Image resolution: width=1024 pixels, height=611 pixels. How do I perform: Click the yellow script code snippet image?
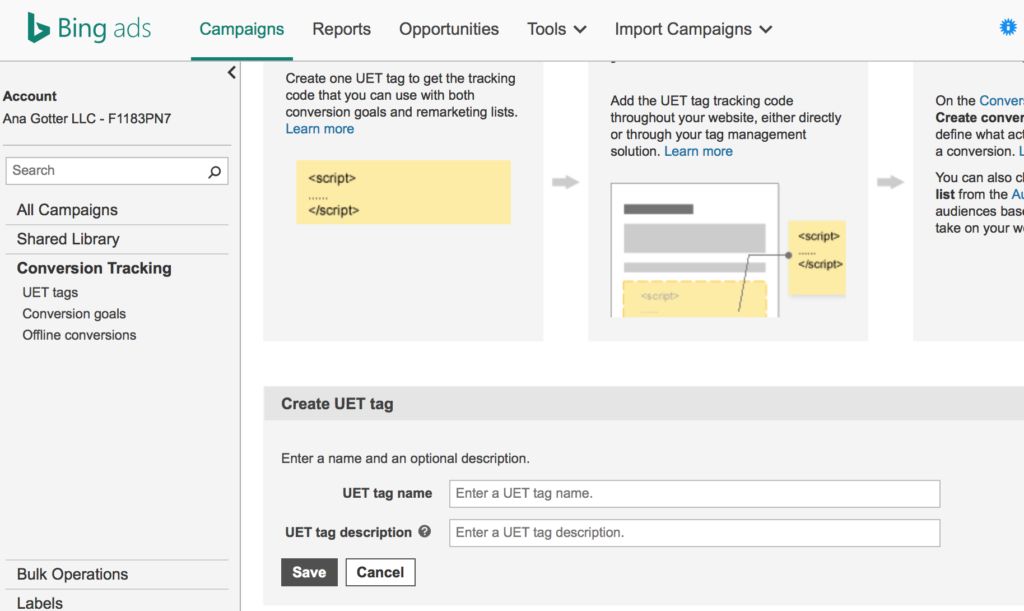pos(403,192)
